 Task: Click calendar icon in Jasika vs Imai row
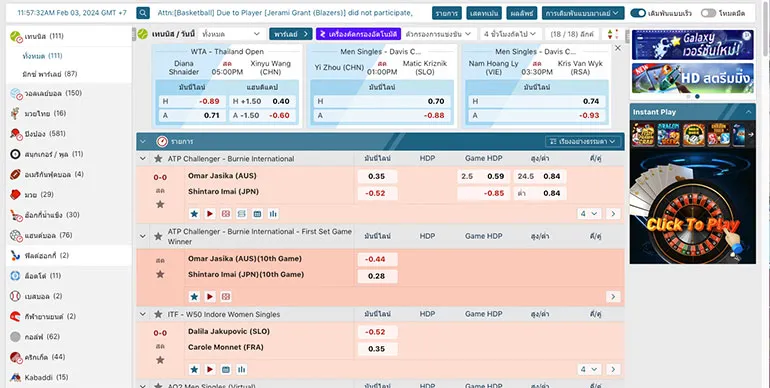tap(257, 214)
